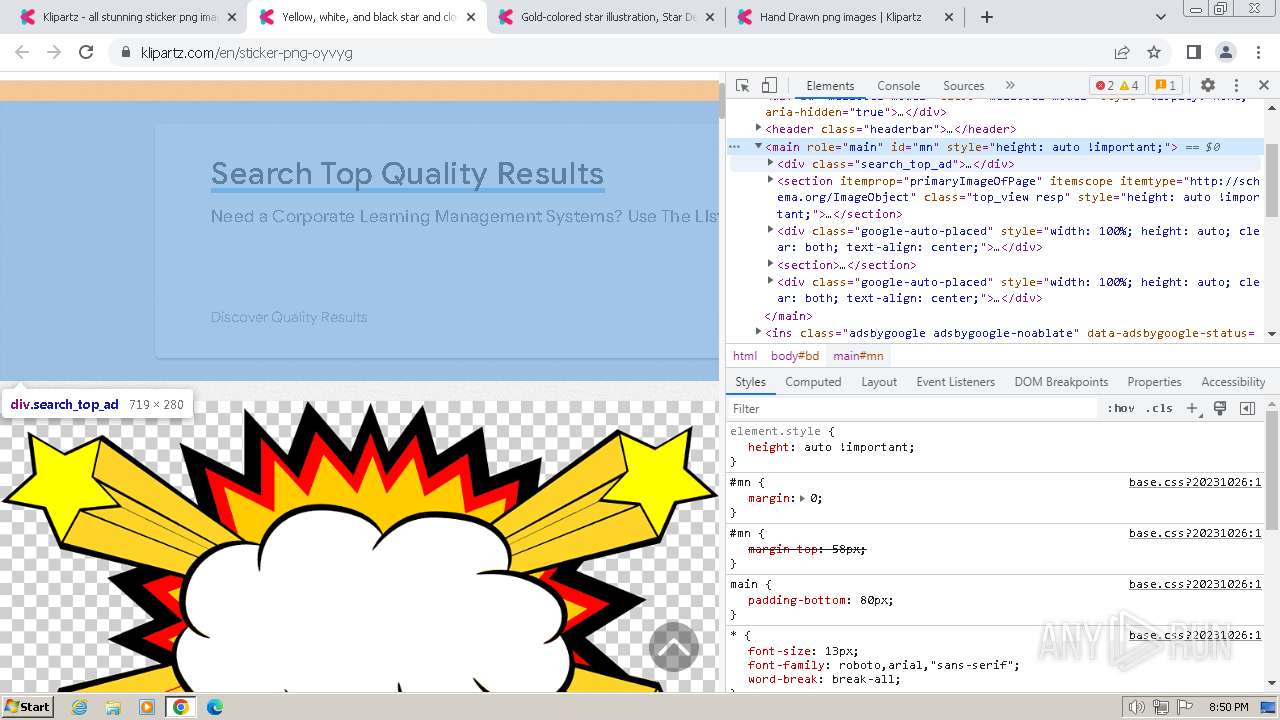The height and width of the screenshot is (720, 1280).
Task: Open base.css link beside main padding-bottom rule
Action: [x=1195, y=584]
